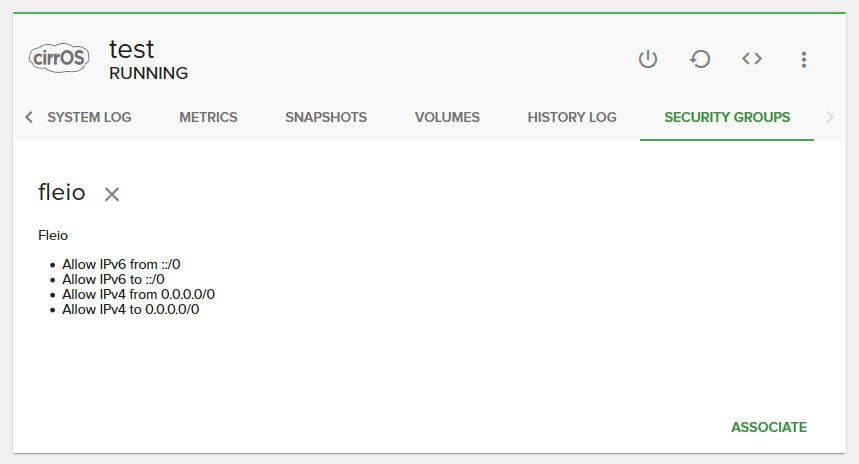
Task: Click the cirrOS image logo
Action: pyautogui.click(x=59, y=58)
